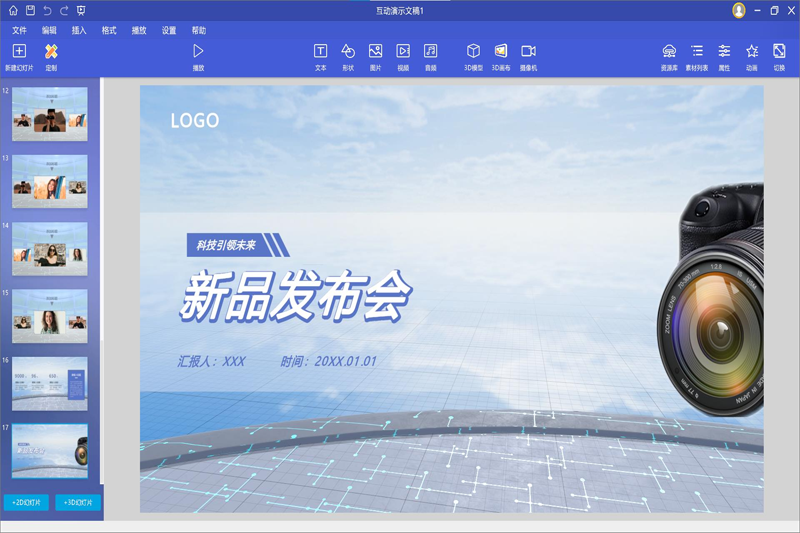This screenshot has height=533, width=800.
Task: Open the user account avatar
Action: pos(738,10)
